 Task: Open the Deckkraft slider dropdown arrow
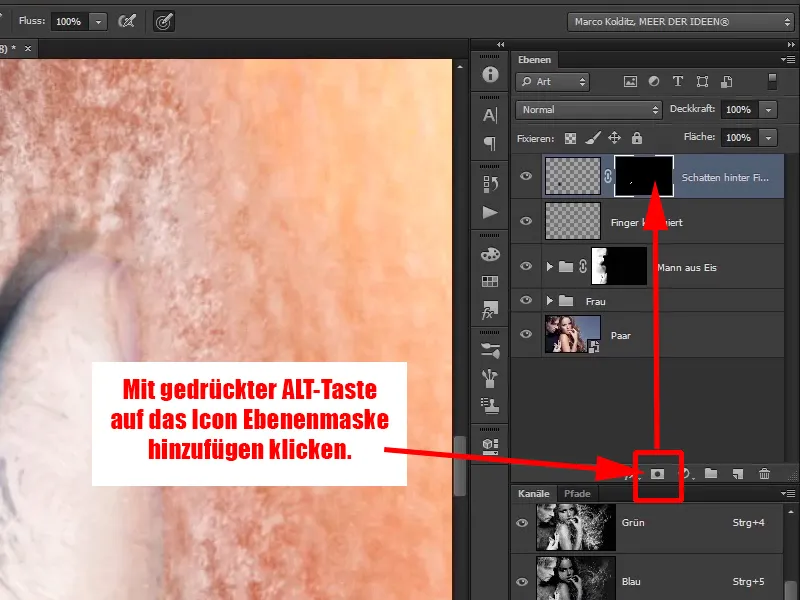(768, 110)
